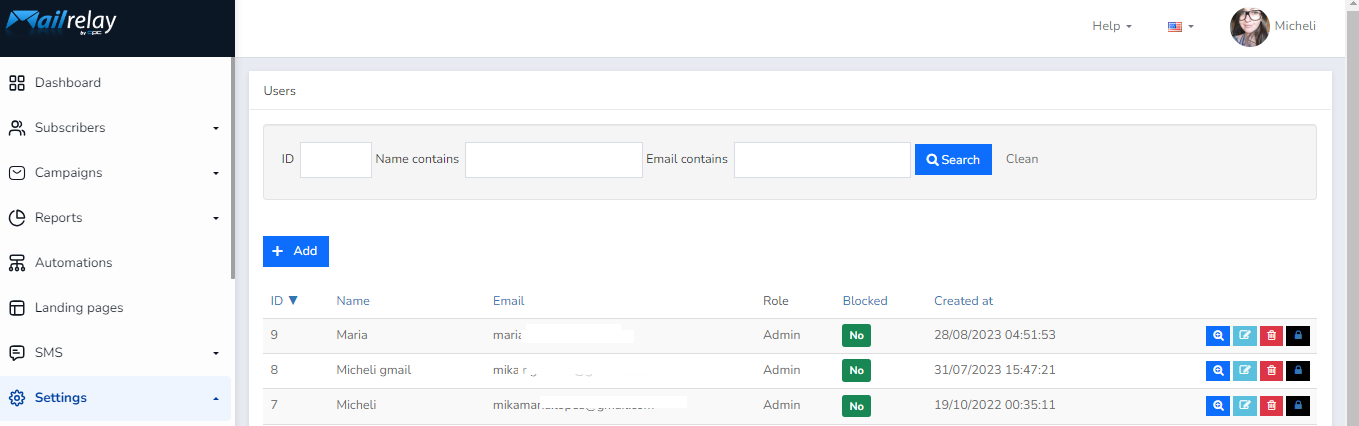This screenshot has width=1359, height=426.
Task: Open the language flag dropdown
Action: (1181, 27)
